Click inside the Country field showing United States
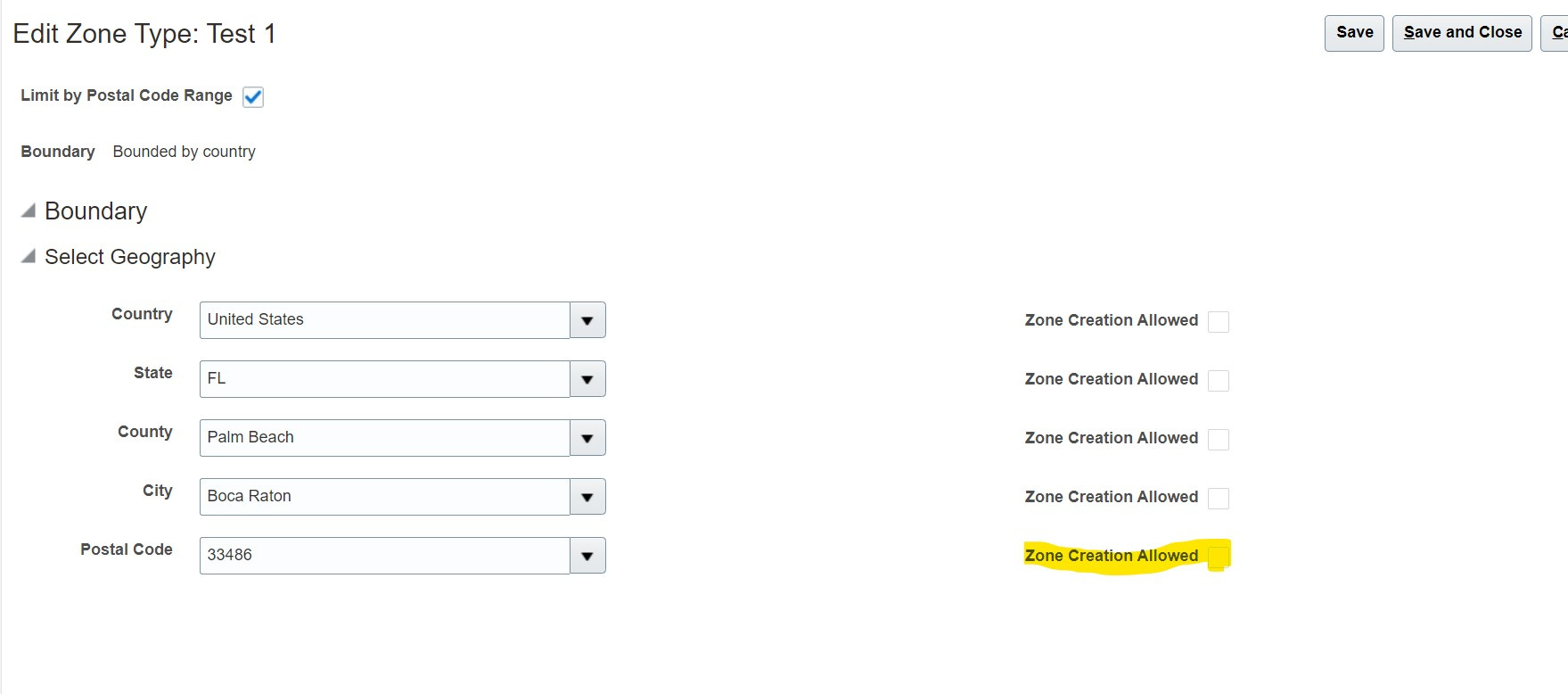 click(x=383, y=319)
